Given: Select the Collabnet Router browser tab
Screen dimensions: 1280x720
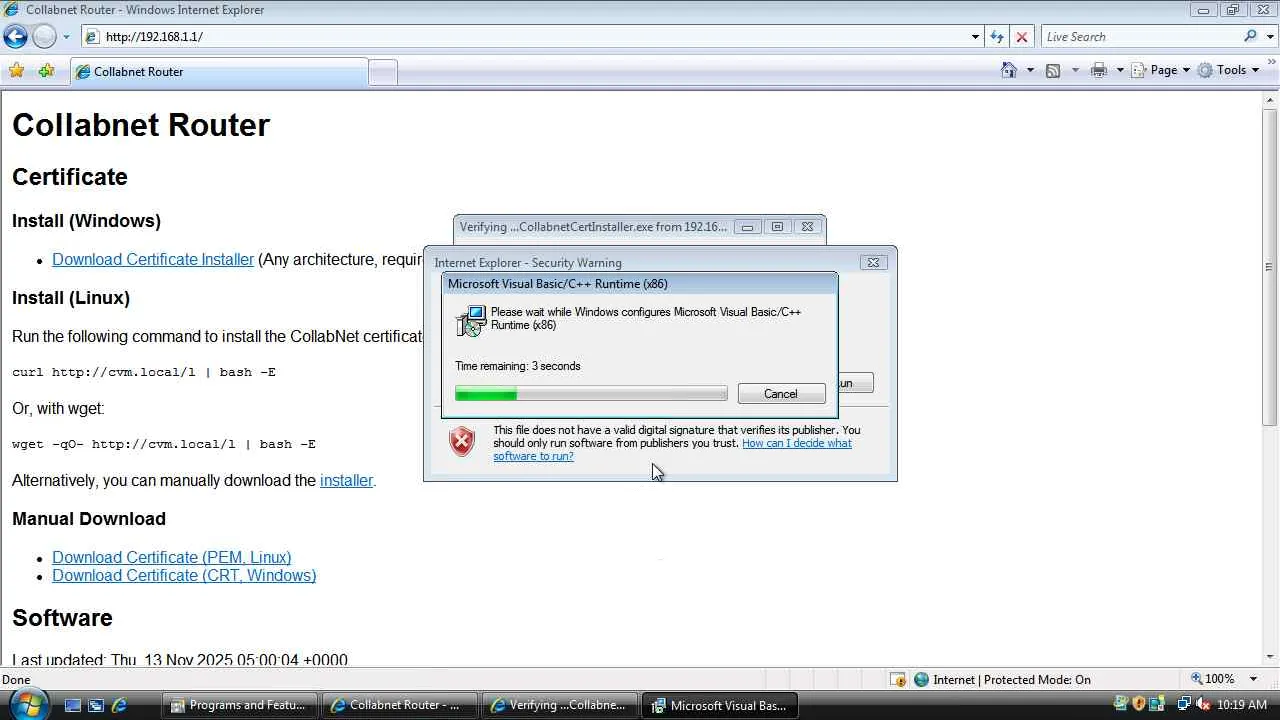Looking at the screenshot, I should 219,71.
